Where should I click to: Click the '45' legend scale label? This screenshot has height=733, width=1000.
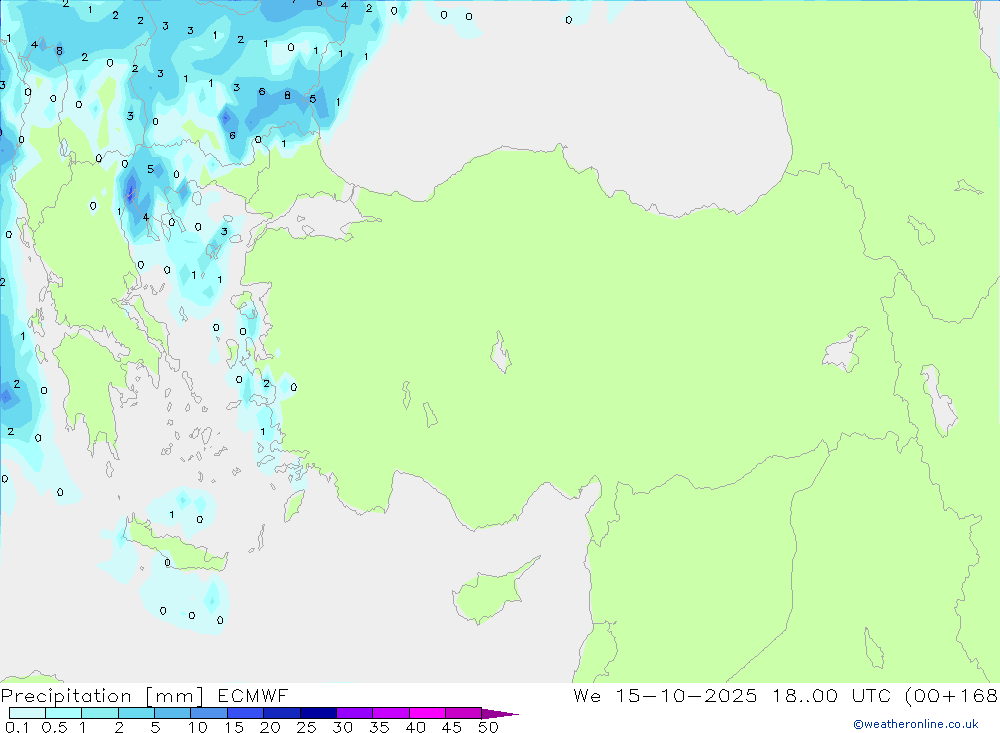tap(452, 727)
